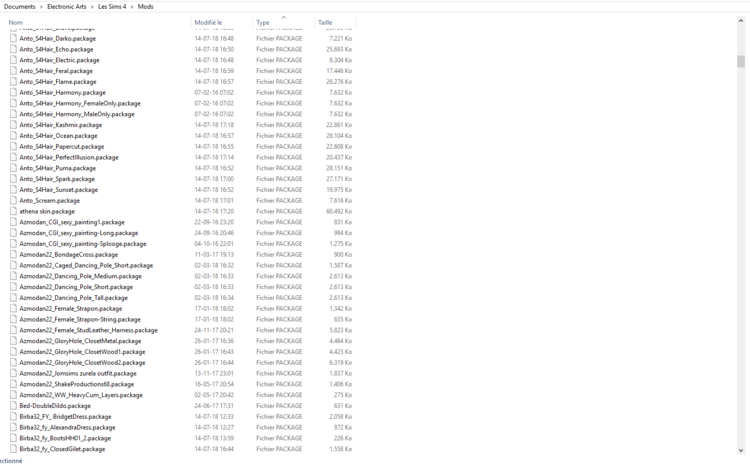The height and width of the screenshot is (464, 750).
Task: Click the file icon of Anto_S4Hair_Flame.package
Action: pos(13,81)
